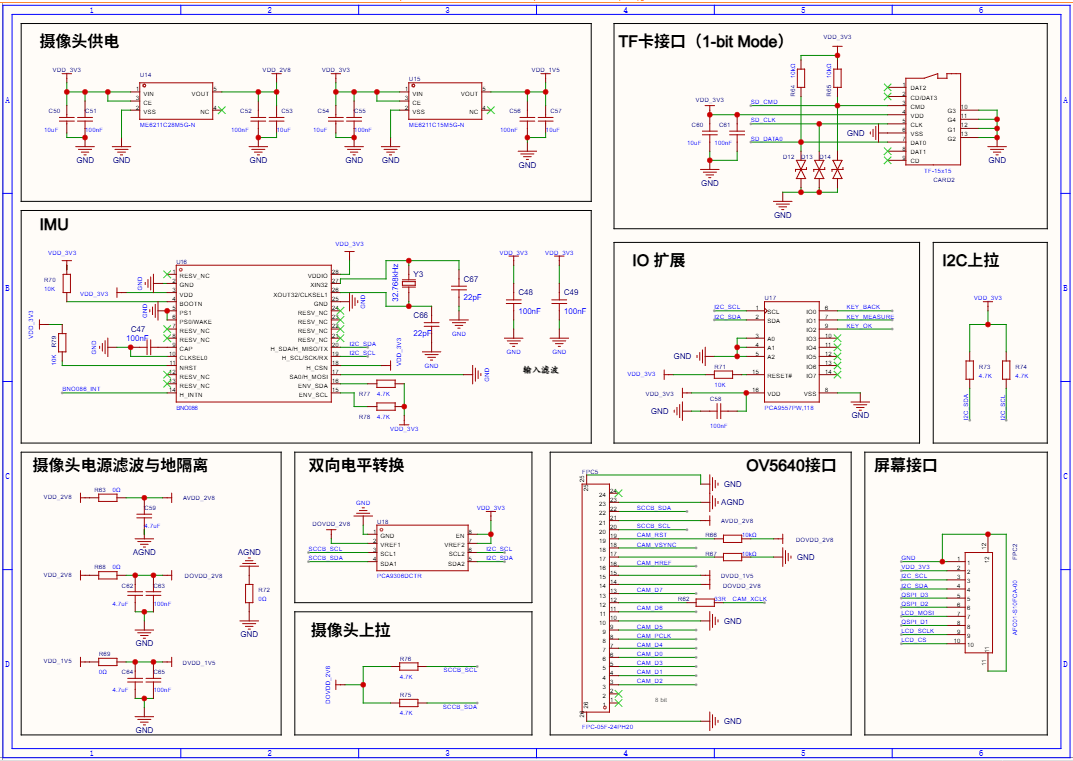Image resolution: width=1073 pixels, height=761 pixels.
Task: Select pull-up resistor R65 10kΩ
Action: [x=837, y=79]
